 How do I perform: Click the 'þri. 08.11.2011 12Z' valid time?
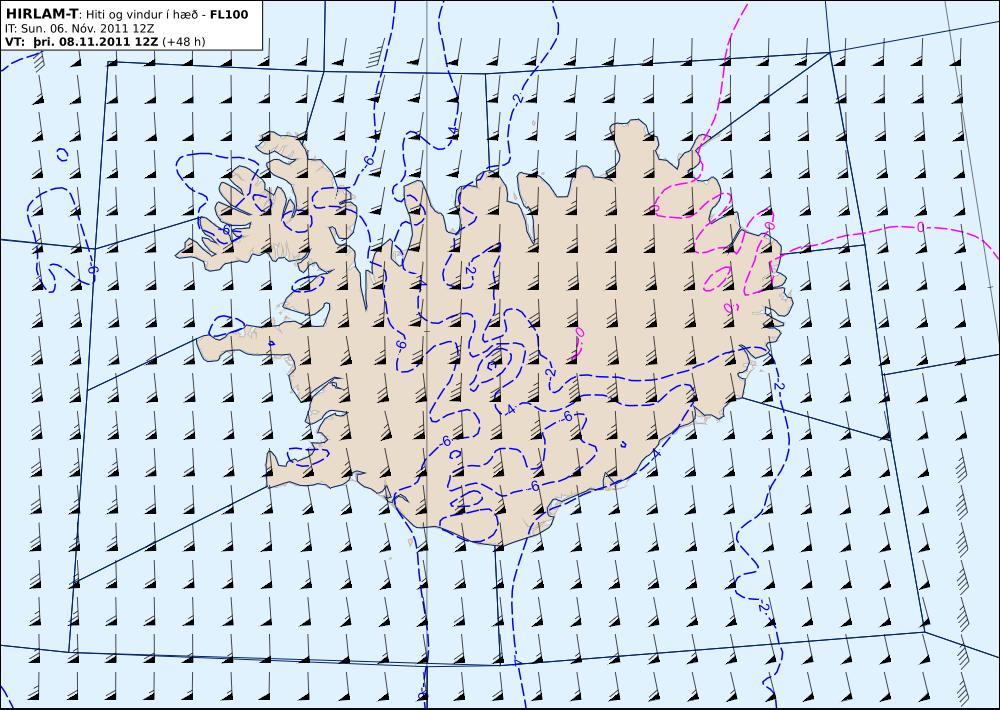click(96, 42)
